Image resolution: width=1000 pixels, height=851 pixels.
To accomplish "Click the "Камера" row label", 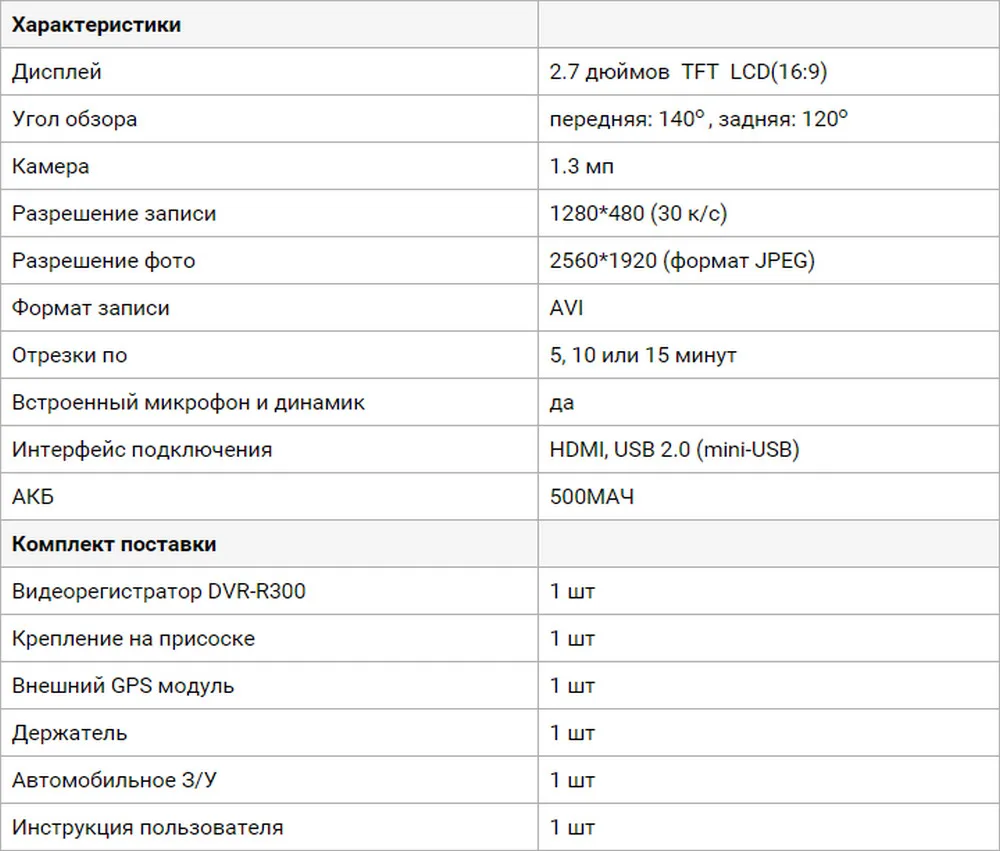I will (51, 166).
